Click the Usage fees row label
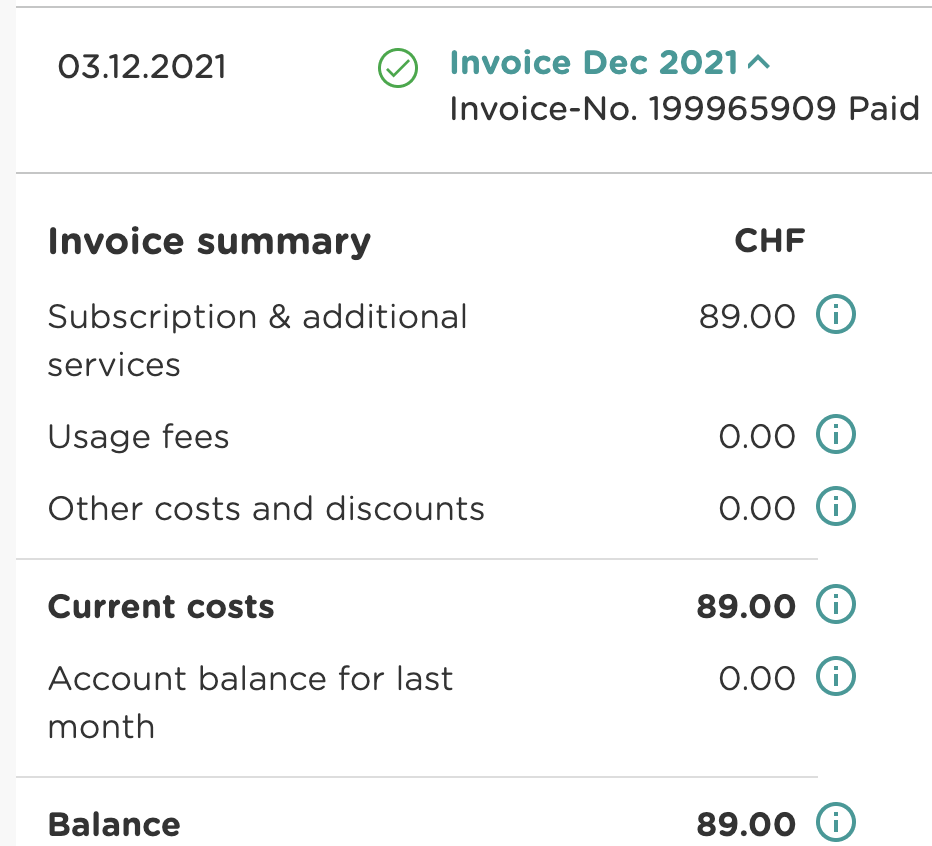 pos(138,437)
